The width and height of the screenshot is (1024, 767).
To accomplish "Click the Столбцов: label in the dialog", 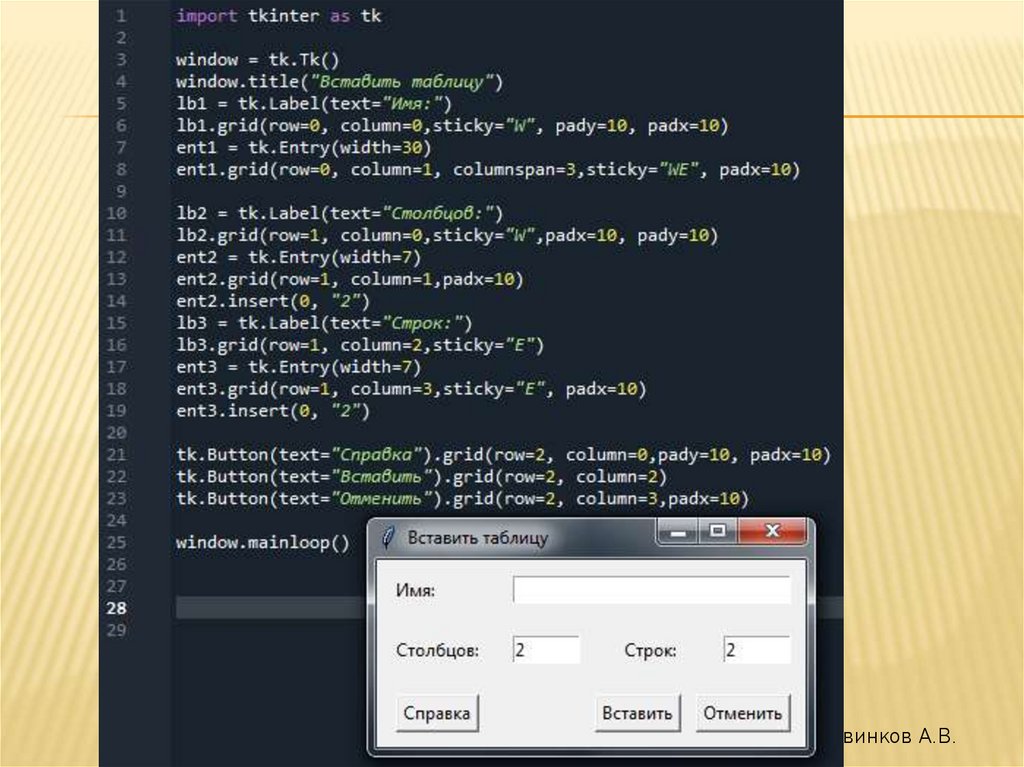I will pos(438,651).
